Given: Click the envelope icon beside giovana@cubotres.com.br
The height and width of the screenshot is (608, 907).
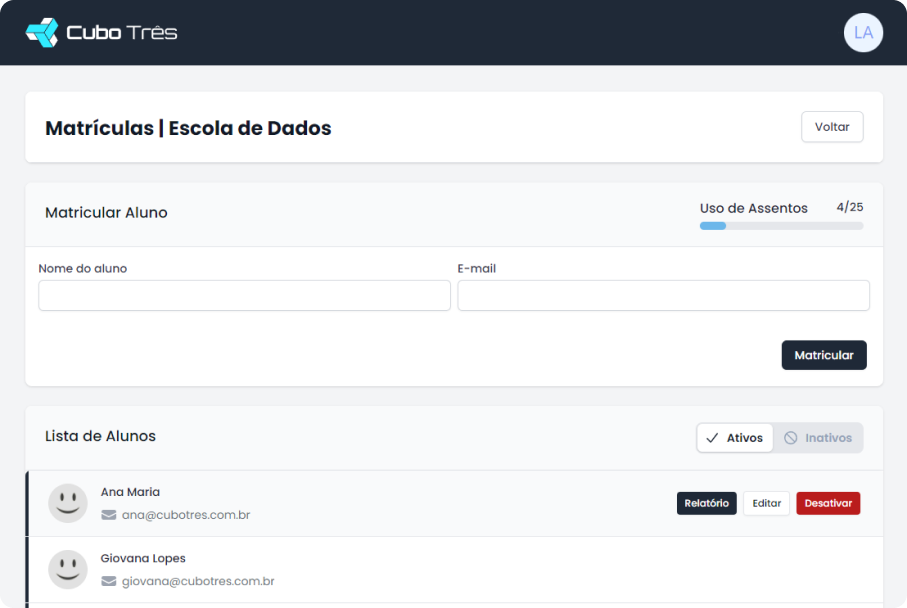Looking at the screenshot, I should 107,581.
